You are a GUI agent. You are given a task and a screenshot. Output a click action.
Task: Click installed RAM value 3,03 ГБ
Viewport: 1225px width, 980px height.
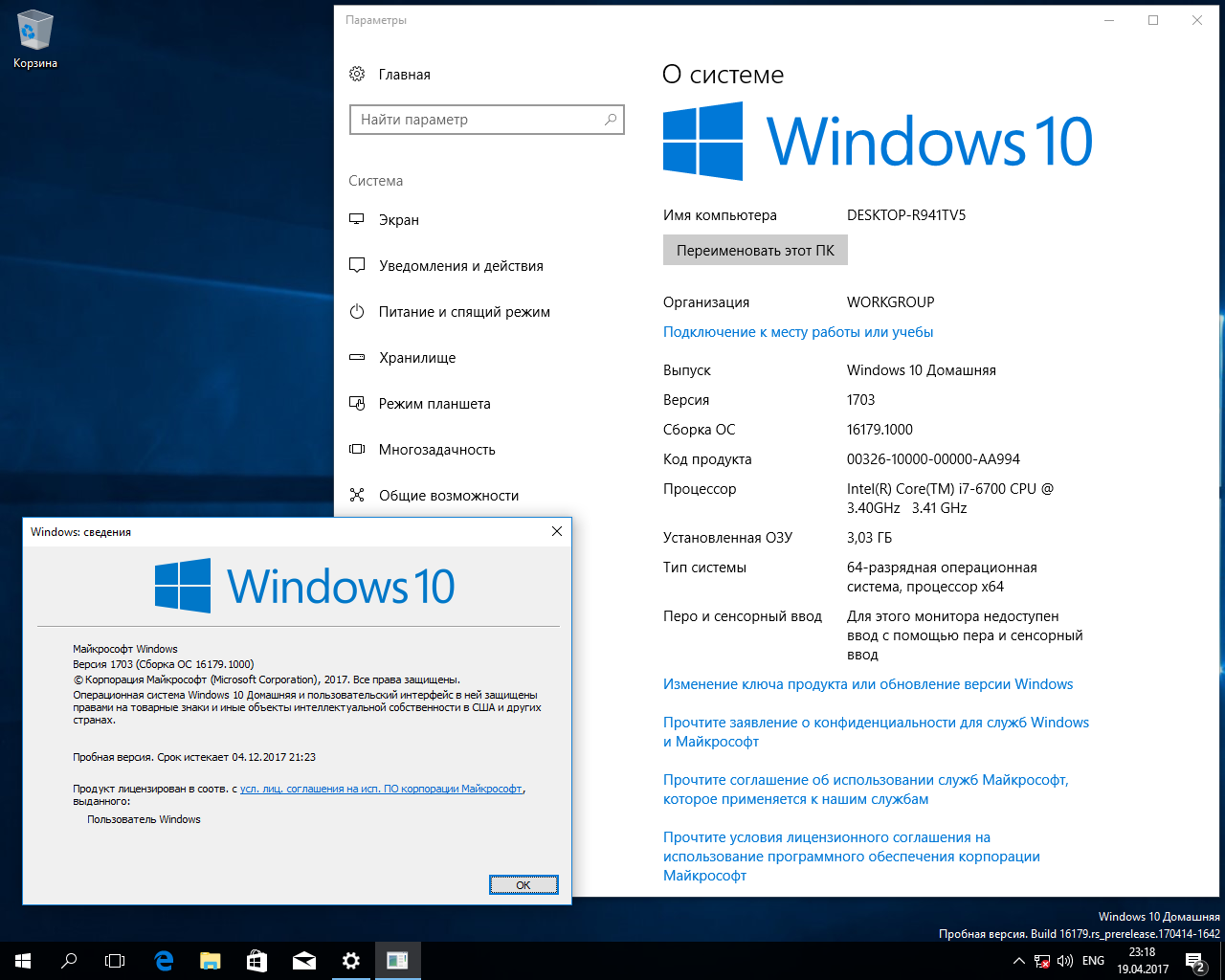pyautogui.click(x=869, y=538)
